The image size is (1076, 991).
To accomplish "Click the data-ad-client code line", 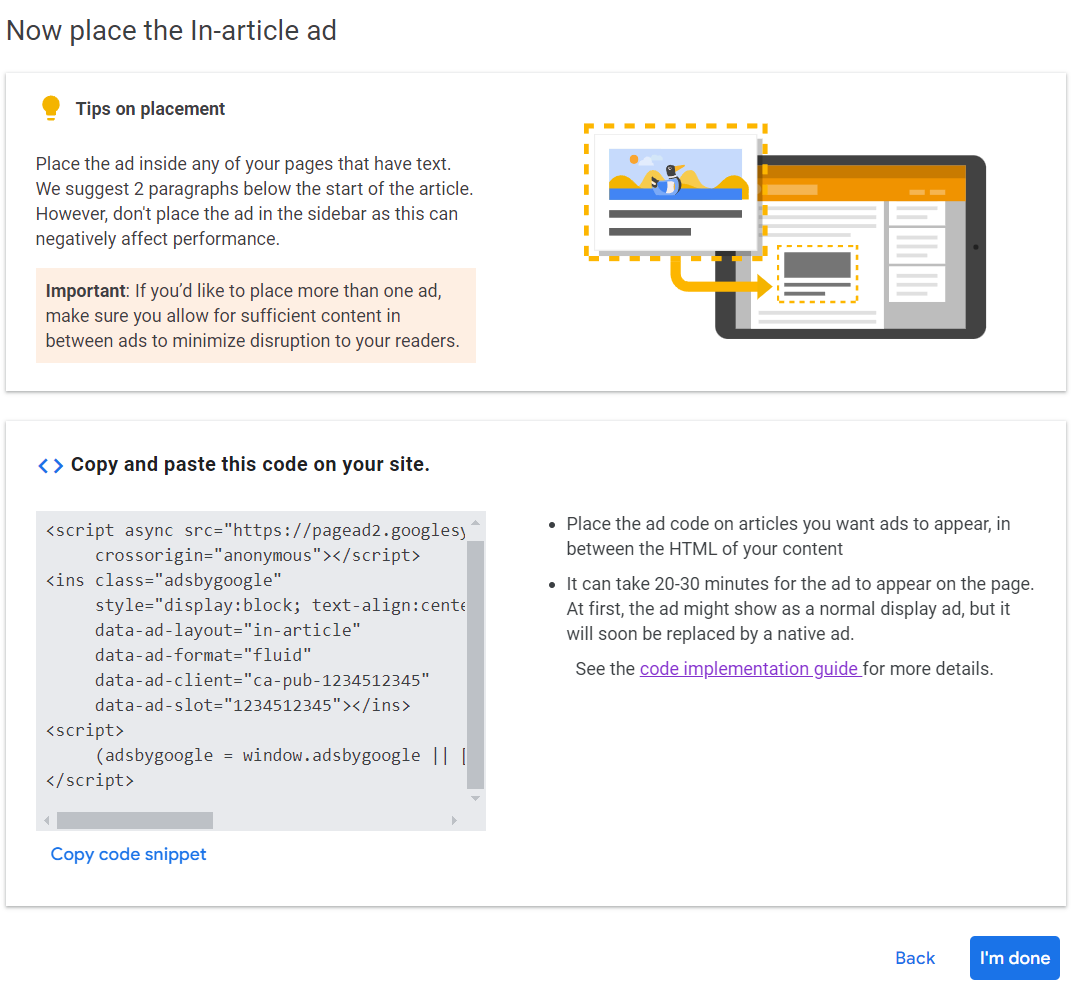I will click(262, 680).
